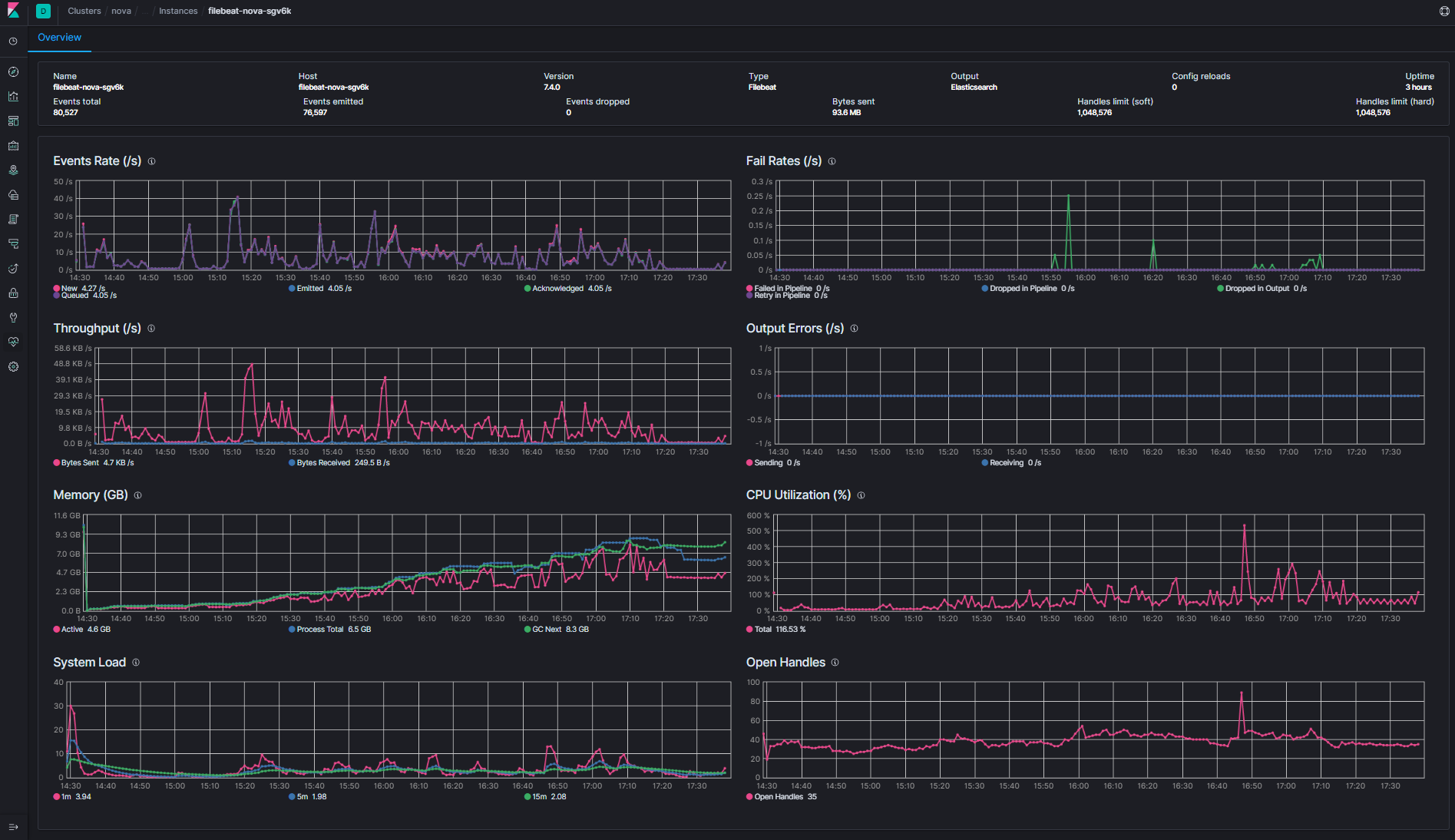Image resolution: width=1455 pixels, height=840 pixels.
Task: Click the blue Process Total legend dot
Action: tap(292, 630)
